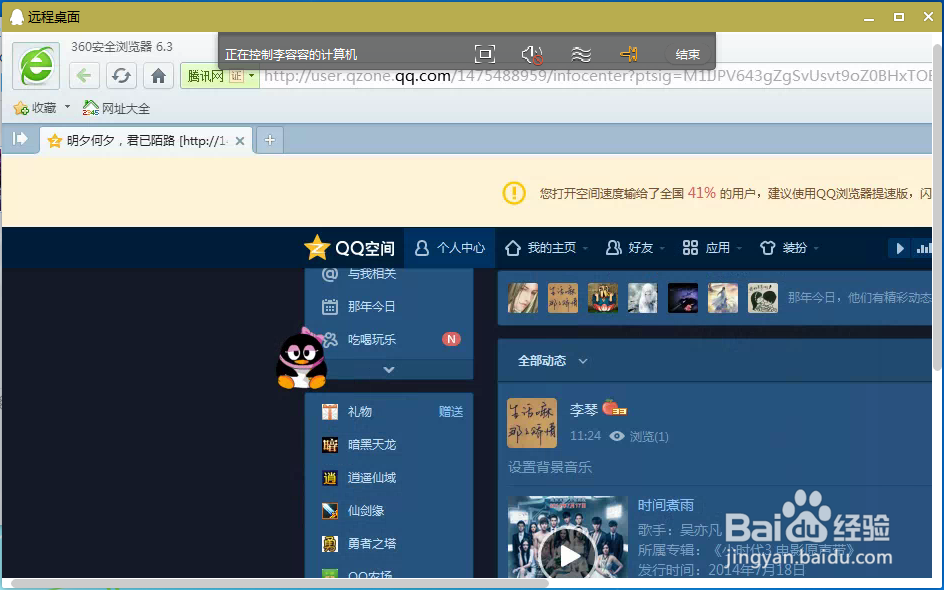
Task: Click the second calligraphy avatar in friend strip
Action: click(563, 298)
